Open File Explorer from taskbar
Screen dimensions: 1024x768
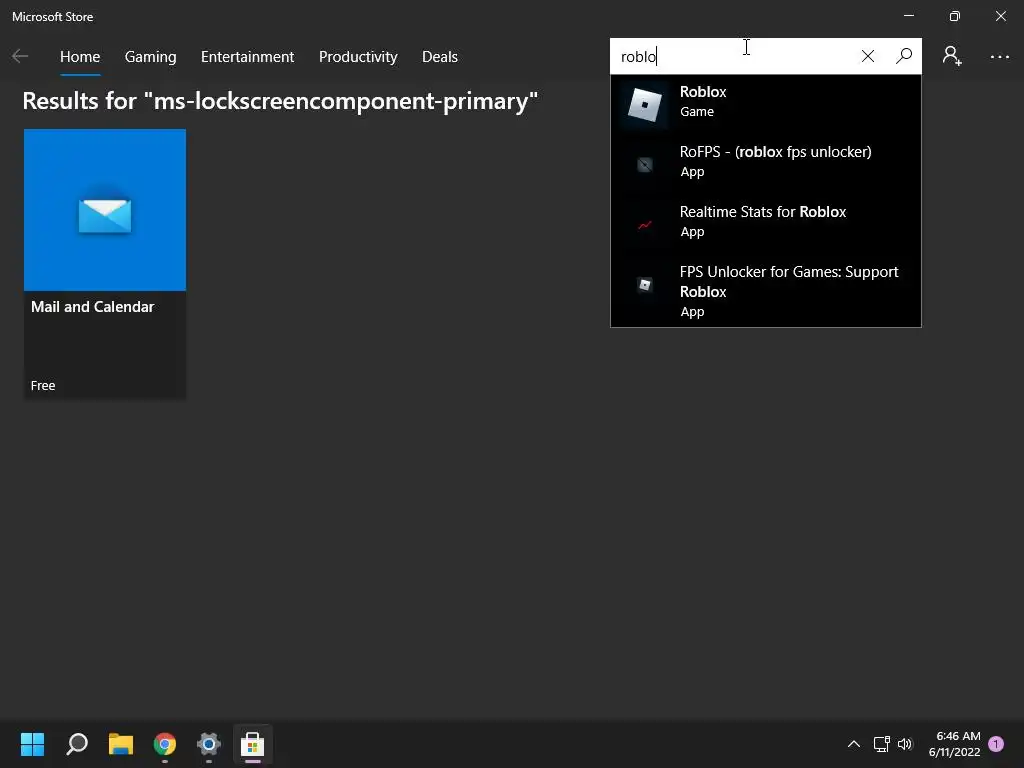(121, 743)
